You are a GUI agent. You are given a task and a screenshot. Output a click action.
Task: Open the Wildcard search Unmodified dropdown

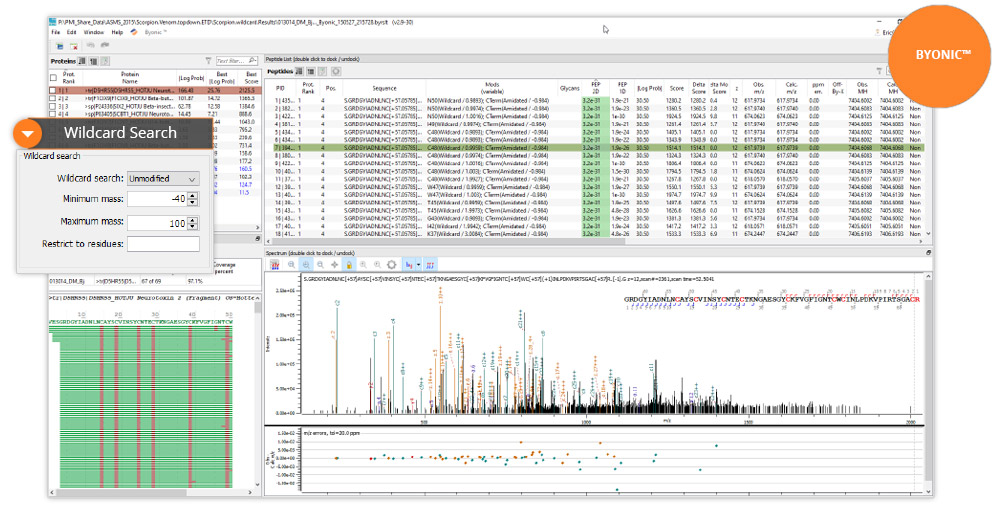click(163, 179)
